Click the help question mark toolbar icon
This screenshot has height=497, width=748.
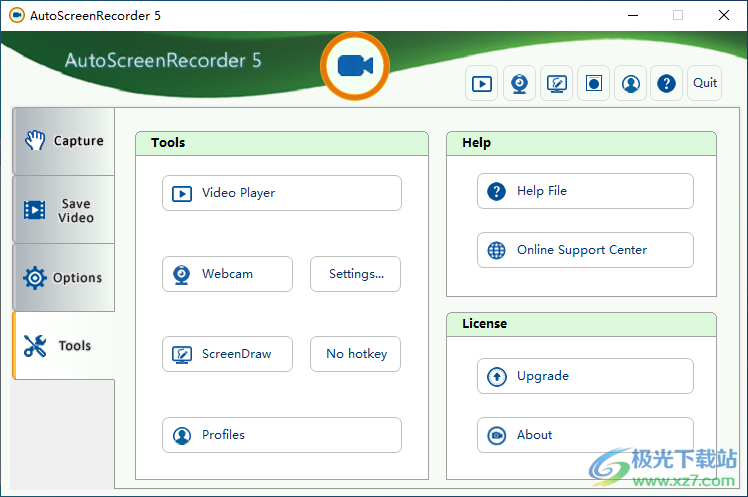click(x=666, y=83)
